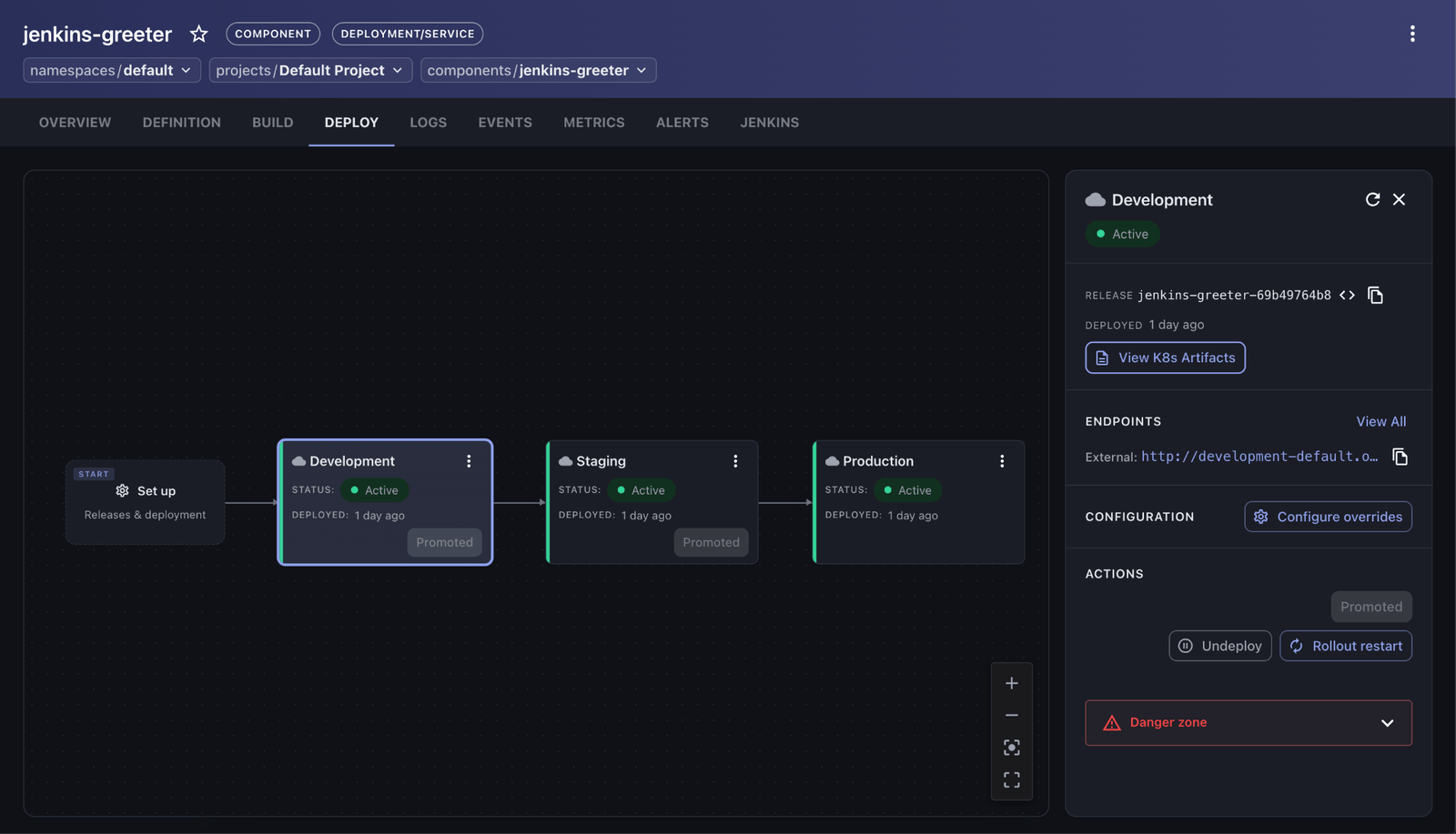Open Staging card options menu
Viewport: 1456px width, 834px height.
(x=735, y=461)
